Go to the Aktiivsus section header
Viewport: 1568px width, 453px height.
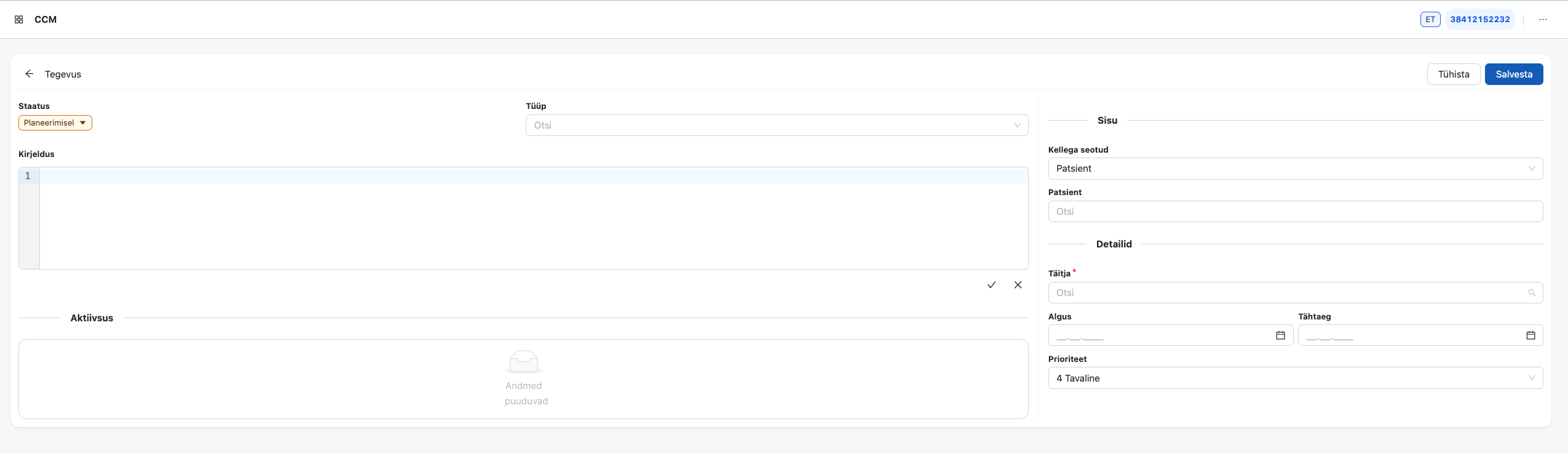pyautogui.click(x=92, y=318)
